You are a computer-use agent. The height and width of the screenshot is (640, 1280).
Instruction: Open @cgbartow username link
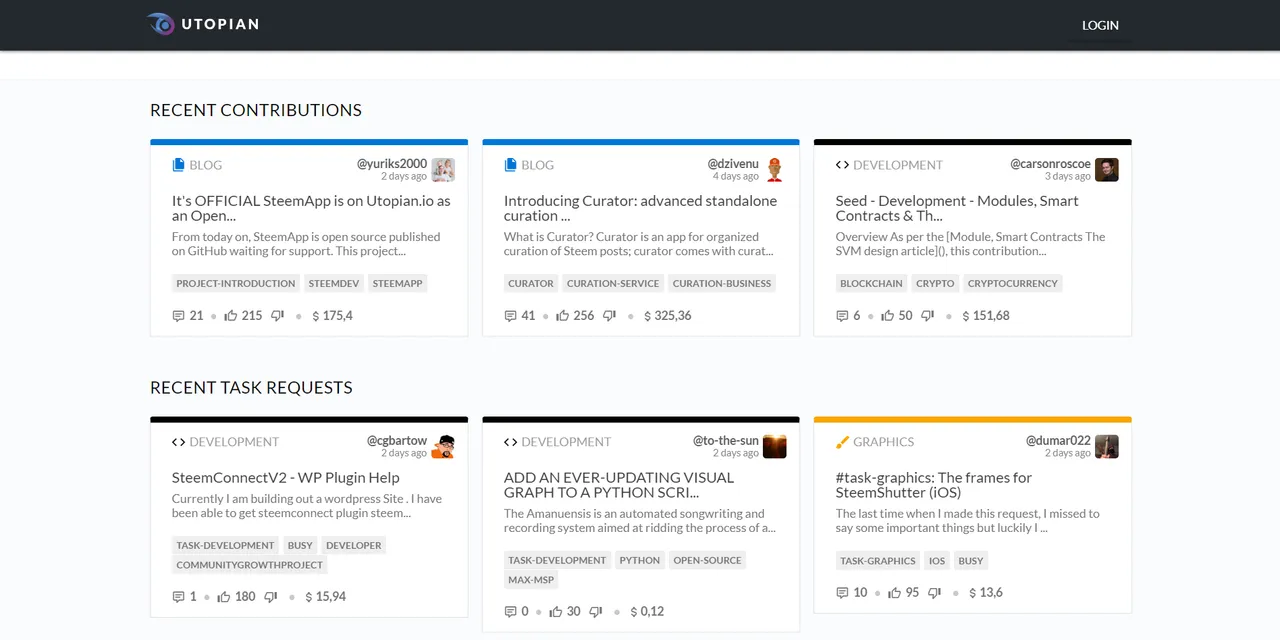pos(397,440)
